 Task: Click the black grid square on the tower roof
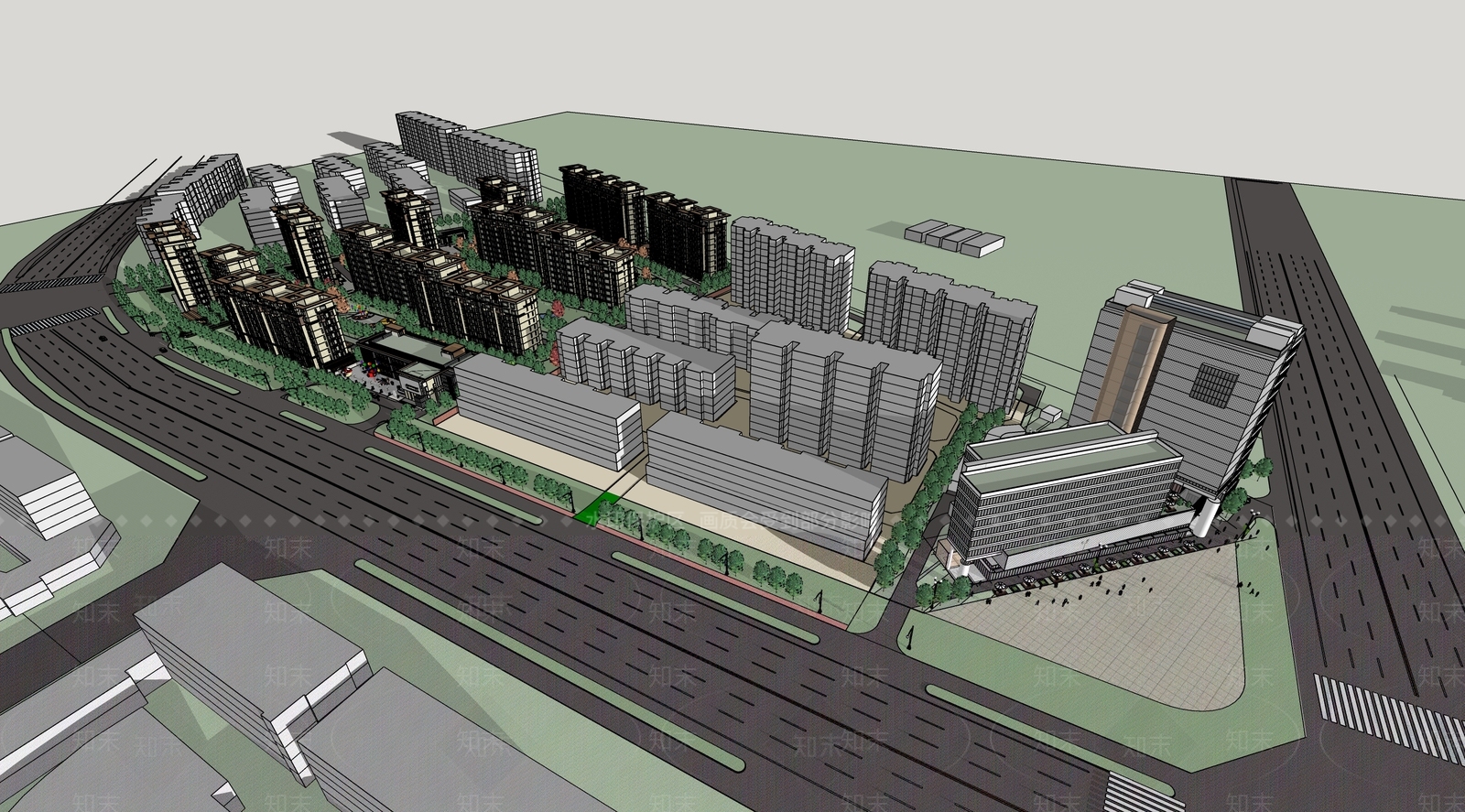coord(1213,384)
